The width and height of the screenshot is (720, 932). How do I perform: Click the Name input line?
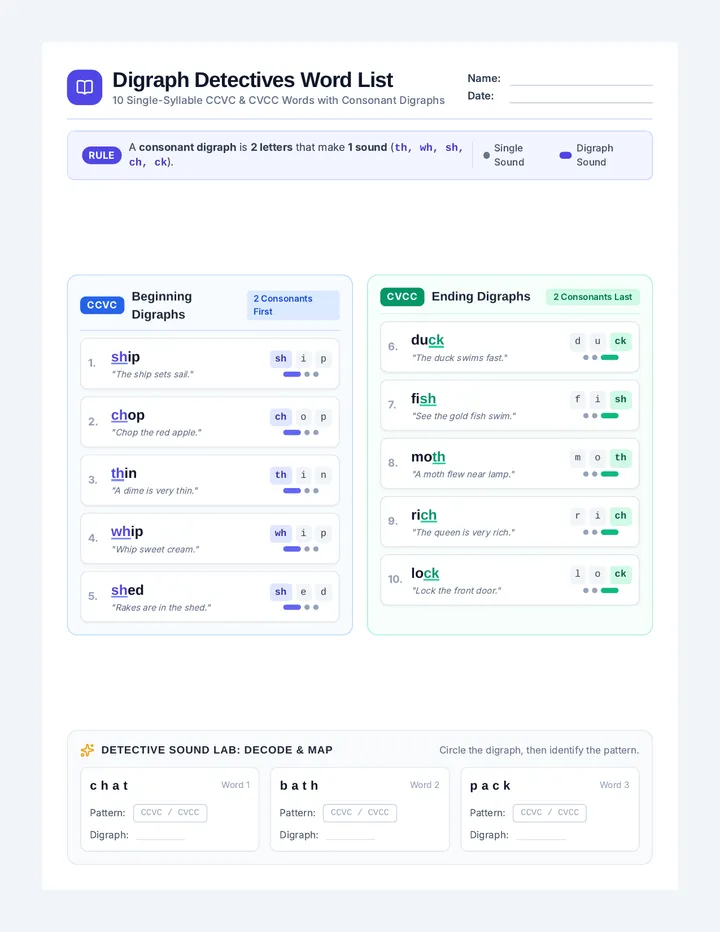(581, 84)
